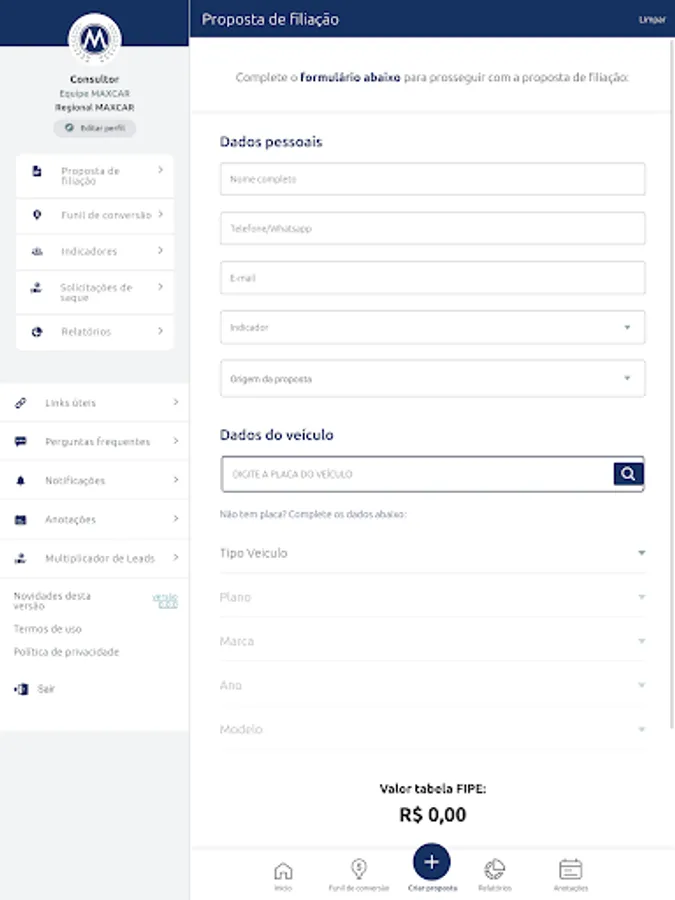
Task: Click the Sair logout icon
Action: (x=21, y=689)
